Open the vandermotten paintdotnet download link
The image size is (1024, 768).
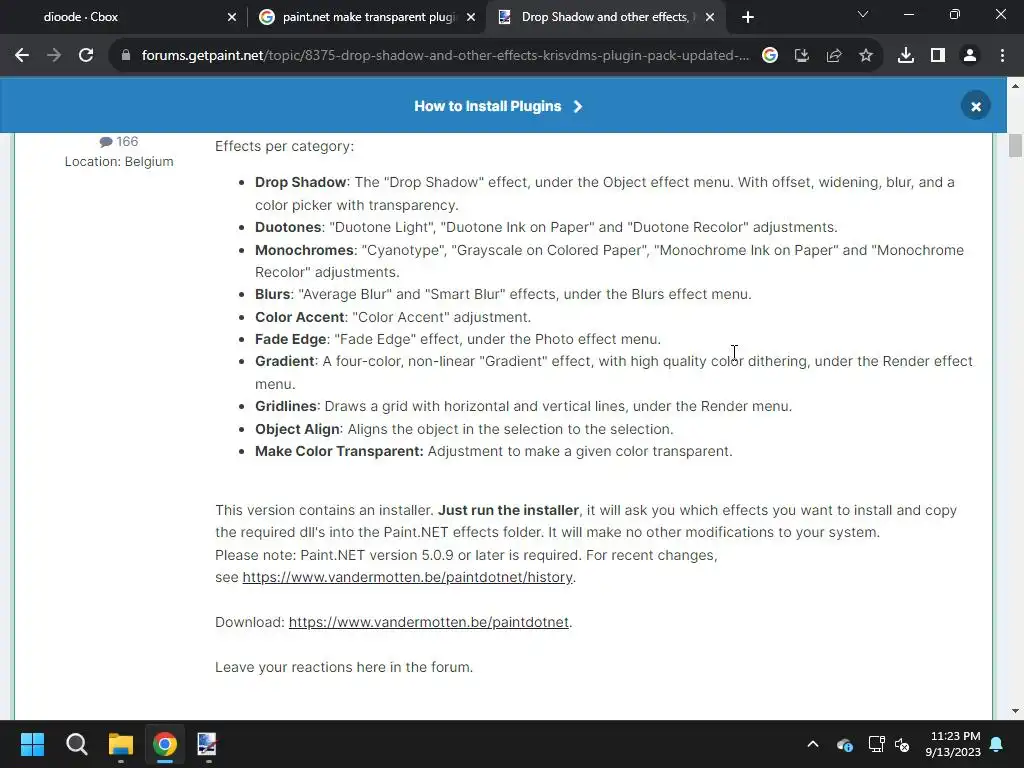coord(428,622)
